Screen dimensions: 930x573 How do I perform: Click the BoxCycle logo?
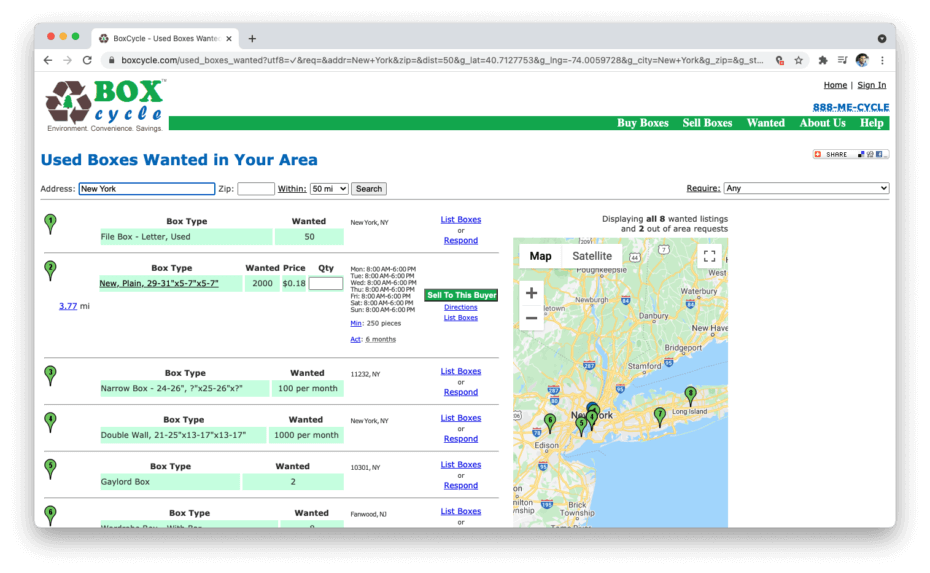tap(105, 106)
